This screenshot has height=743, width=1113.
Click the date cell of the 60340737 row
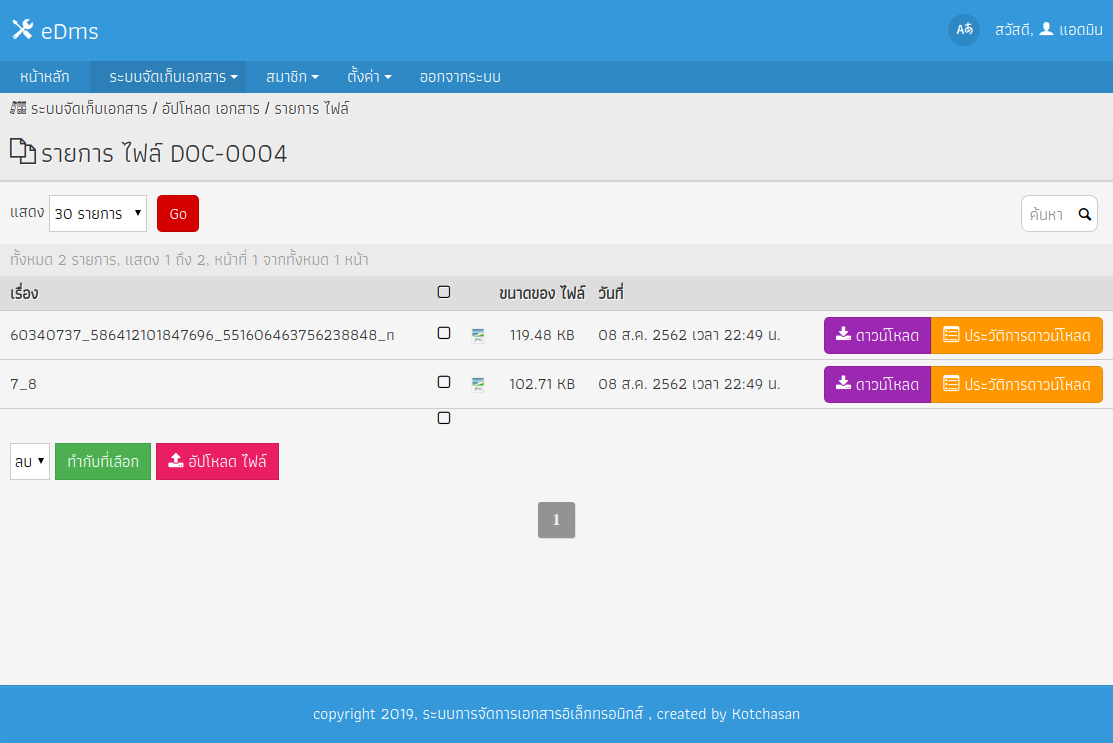click(x=689, y=335)
